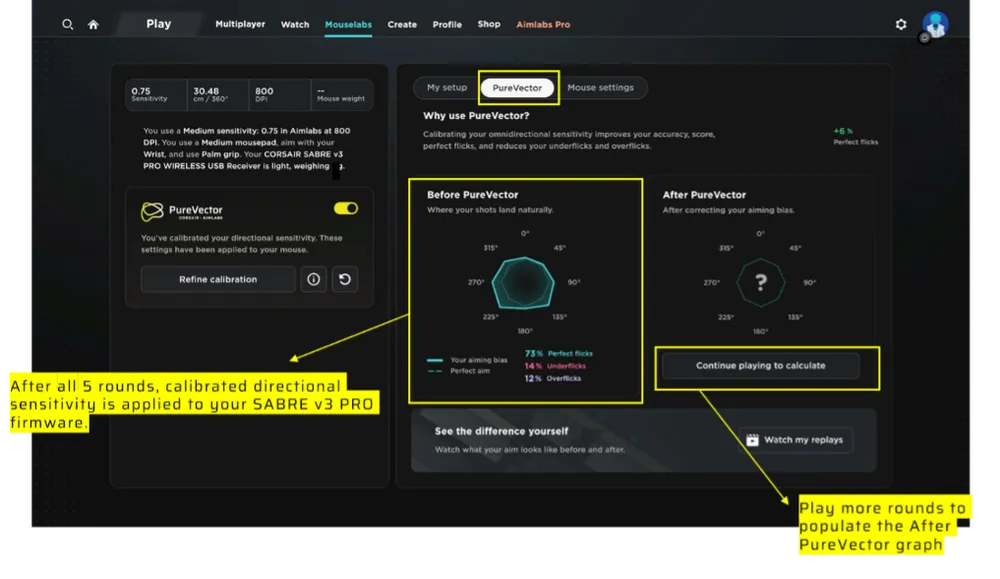Click the PureVector logo icon
Viewport: 1000px width, 579px height.
click(152, 211)
